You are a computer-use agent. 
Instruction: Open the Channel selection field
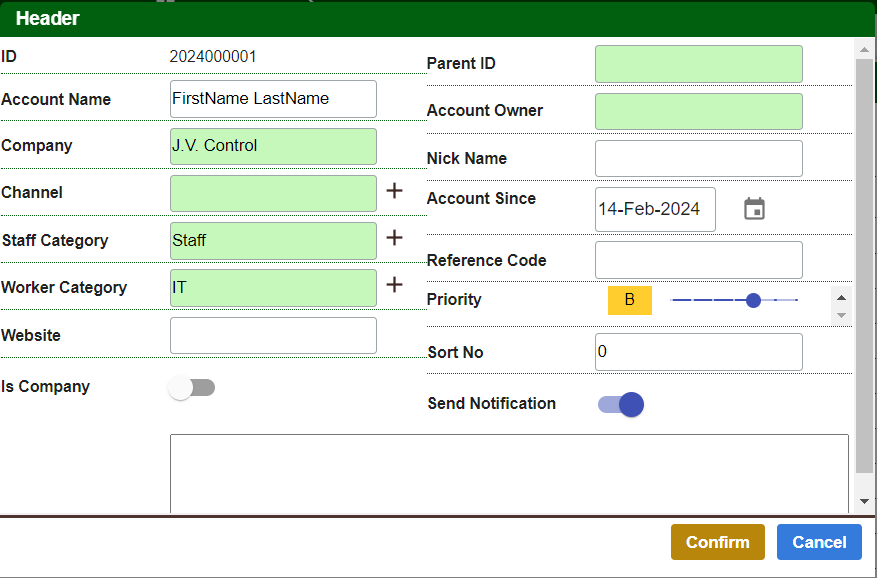click(x=273, y=193)
